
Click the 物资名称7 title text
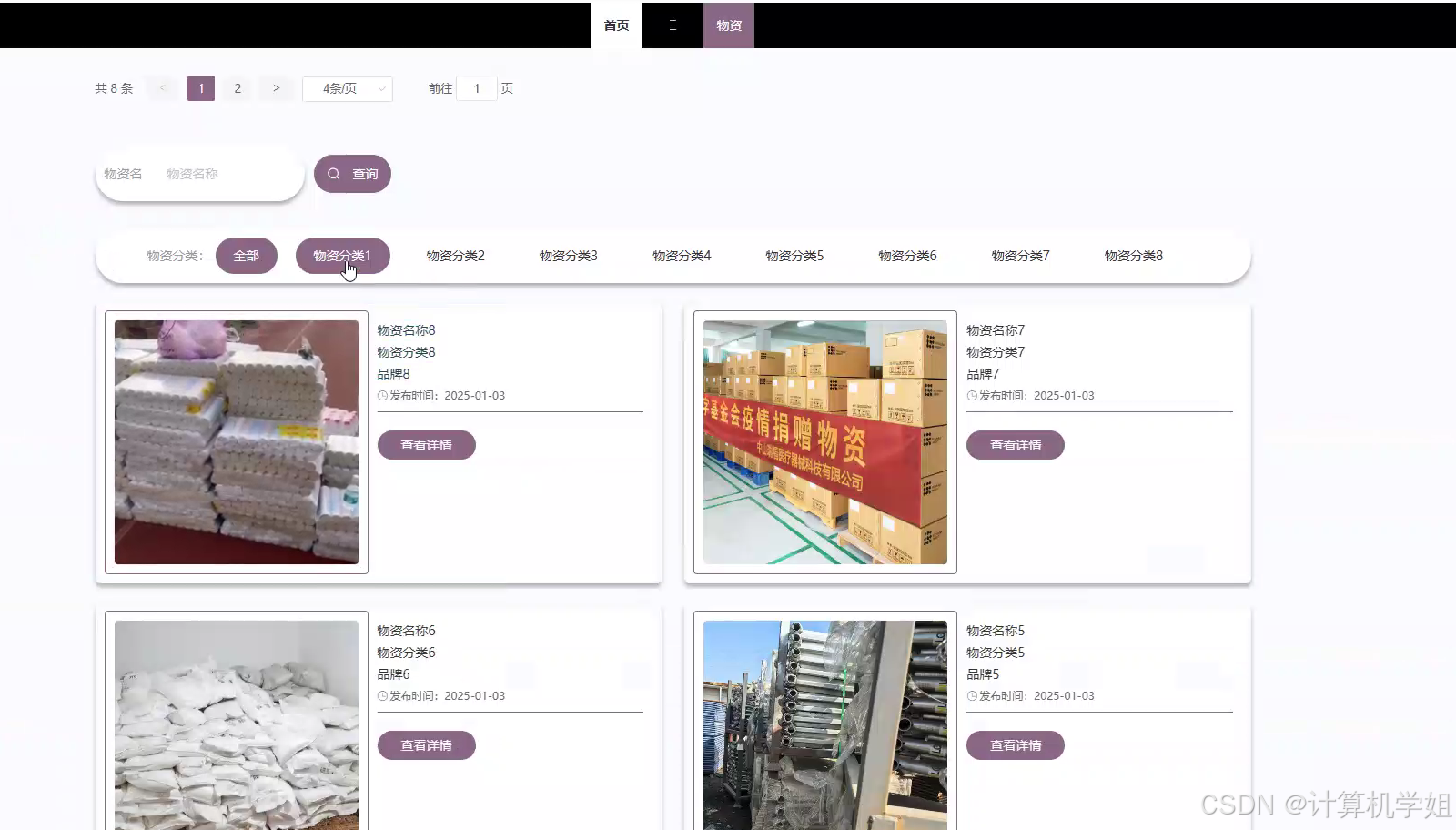point(996,330)
